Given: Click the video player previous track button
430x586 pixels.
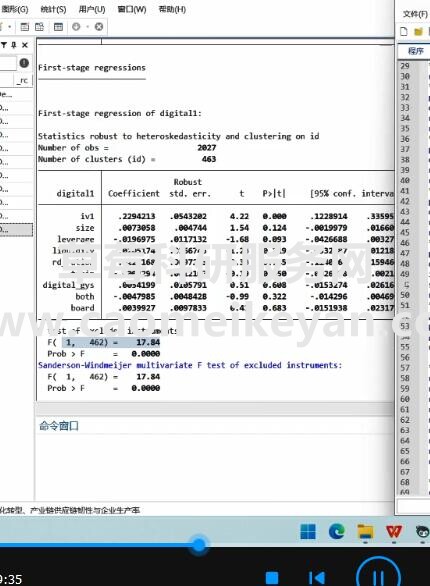Looking at the screenshot, I should click(x=317, y=578).
